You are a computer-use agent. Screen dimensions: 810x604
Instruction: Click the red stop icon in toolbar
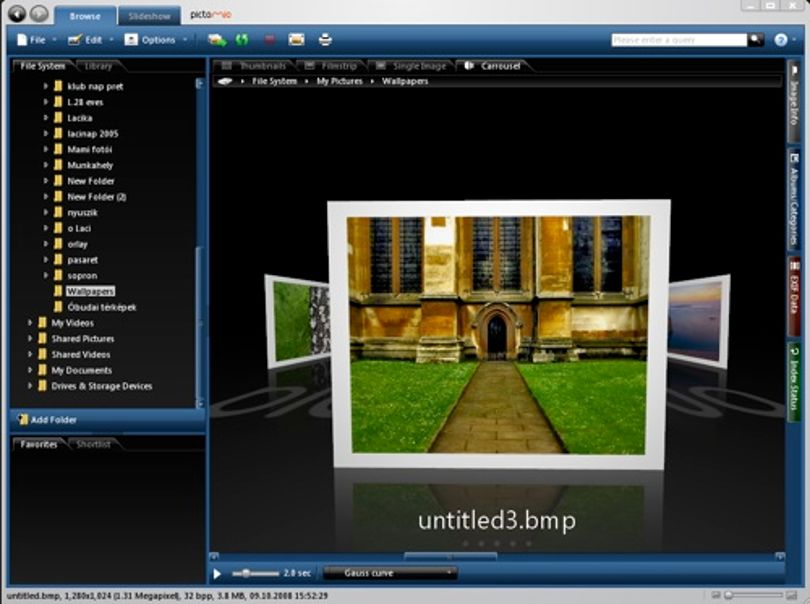pos(269,40)
